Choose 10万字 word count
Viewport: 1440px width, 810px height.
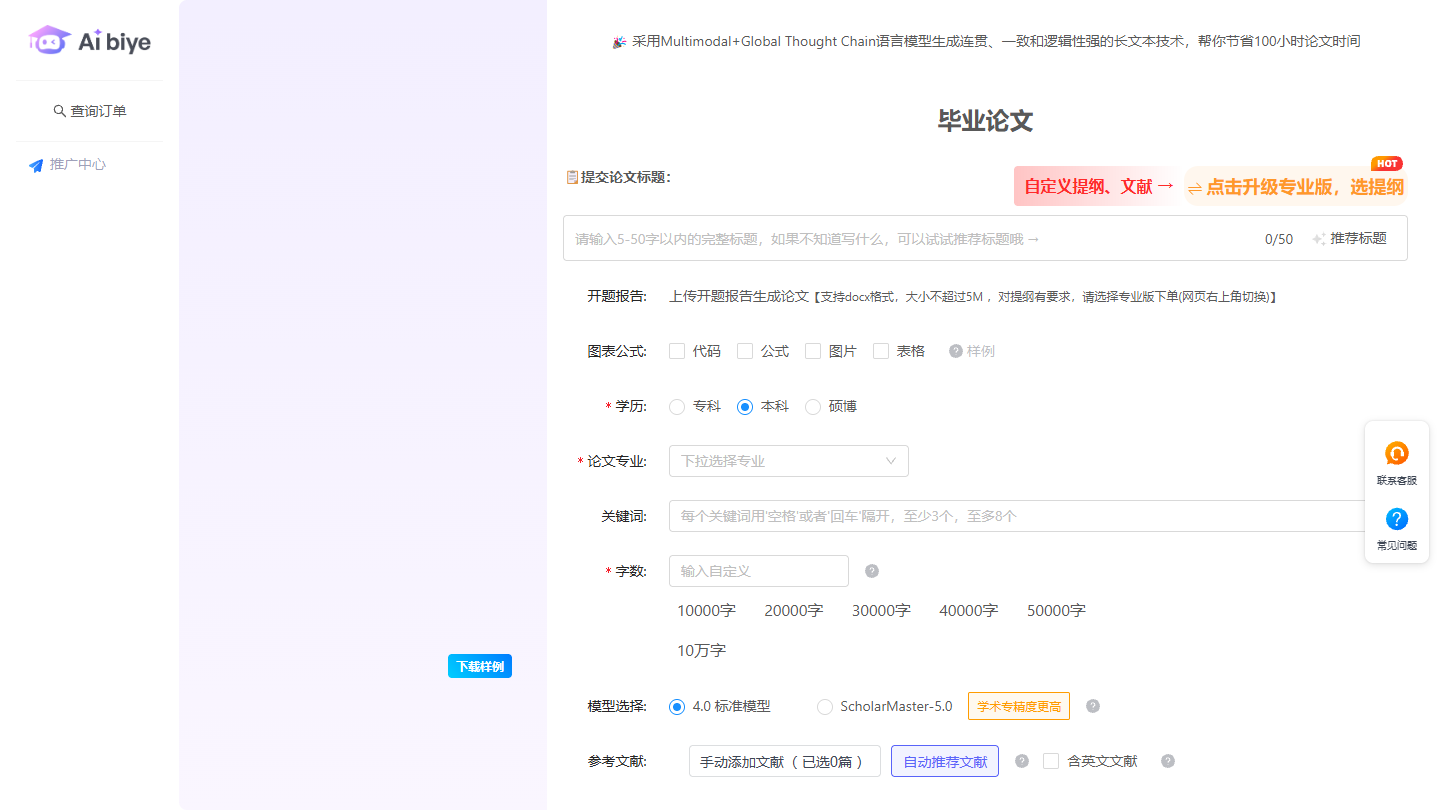pos(702,650)
